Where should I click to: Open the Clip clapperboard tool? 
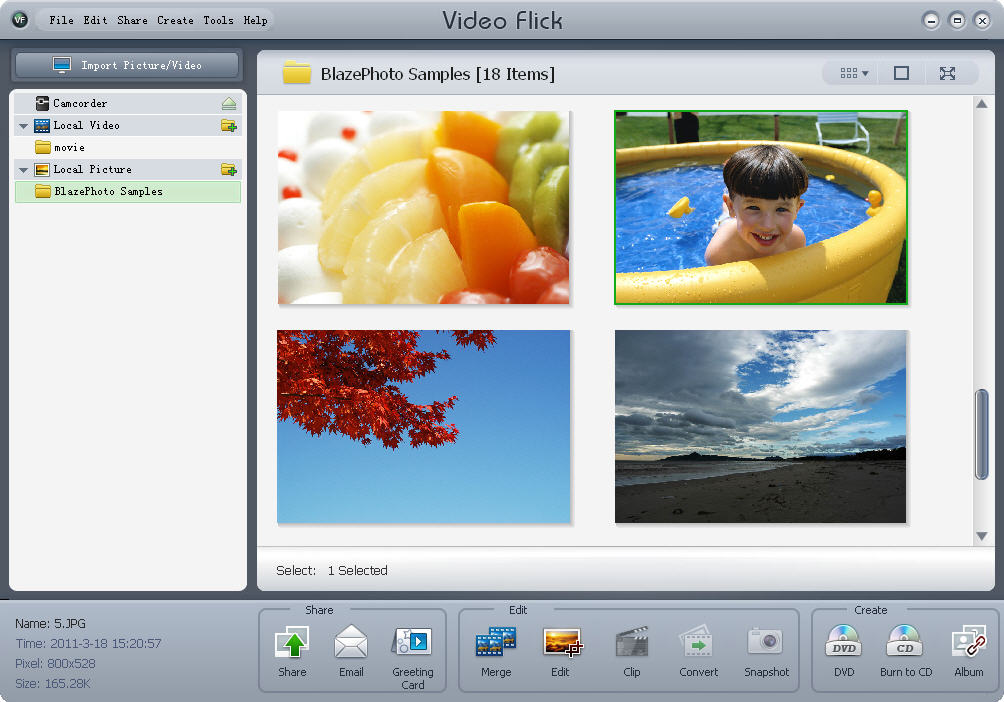pyautogui.click(x=632, y=643)
